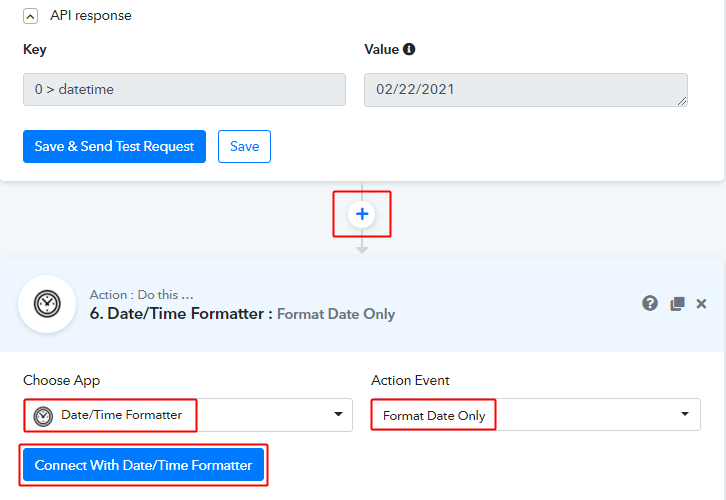Click Connect With Date/Time Formatter
726x500 pixels.
144,465
